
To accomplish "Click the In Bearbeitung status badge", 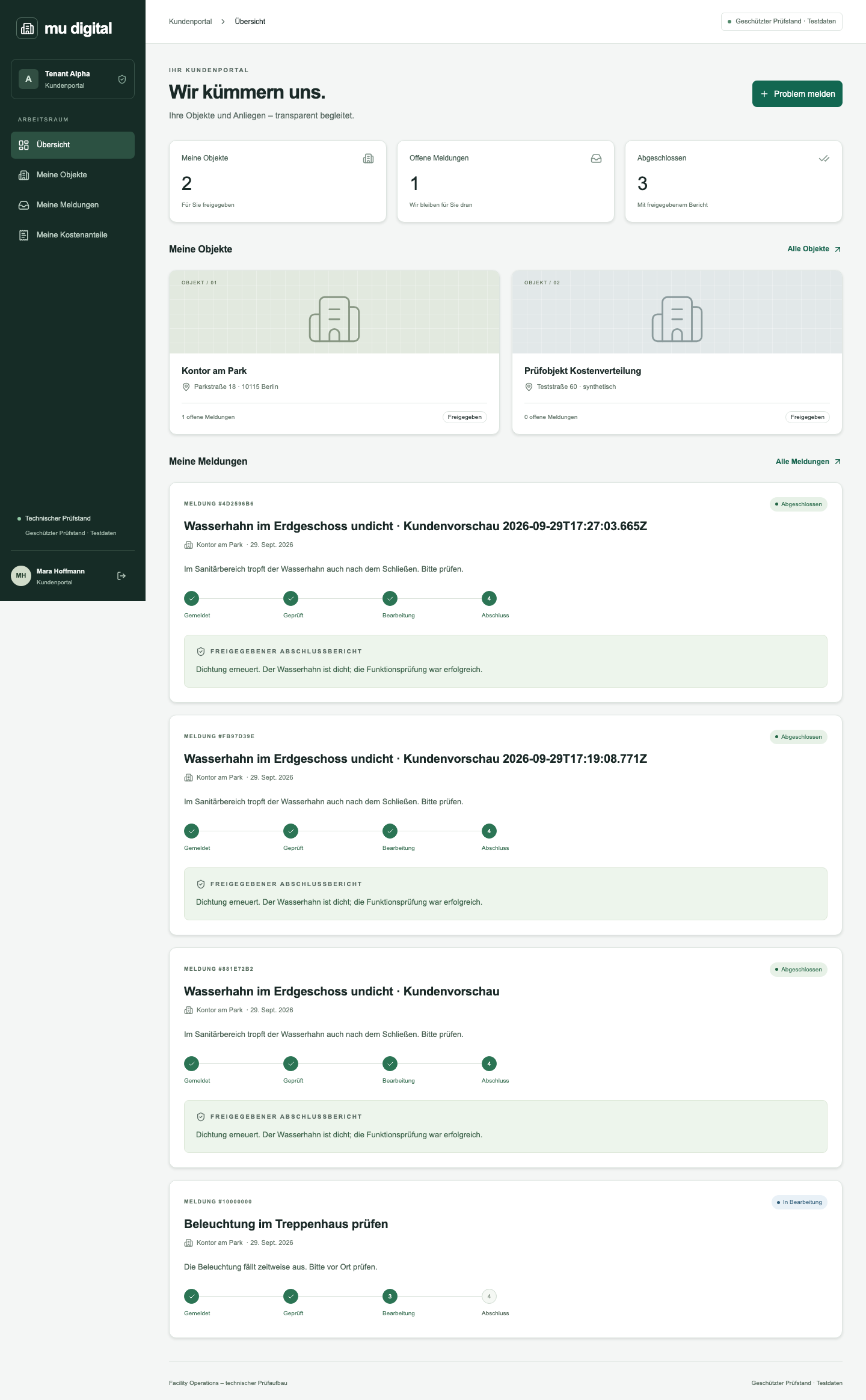I will point(799,1202).
